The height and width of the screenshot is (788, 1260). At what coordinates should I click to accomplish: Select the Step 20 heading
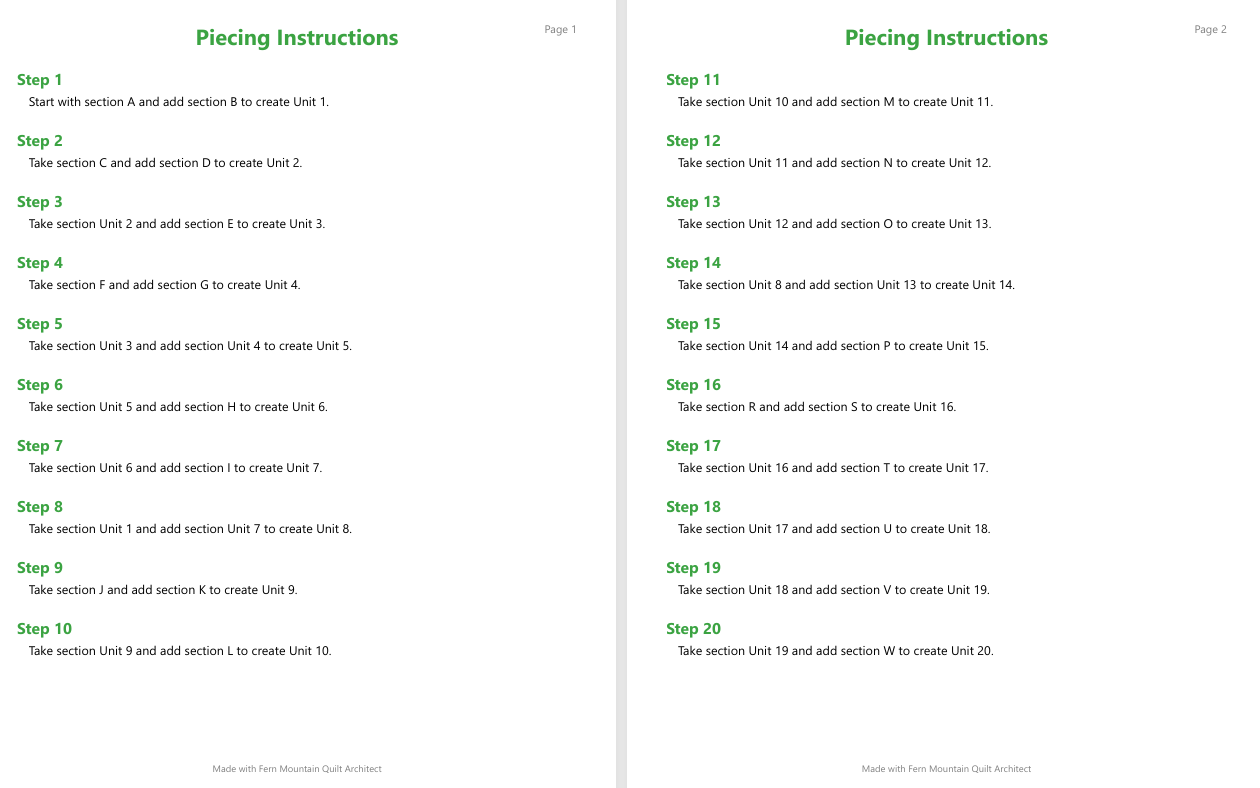[x=693, y=629]
